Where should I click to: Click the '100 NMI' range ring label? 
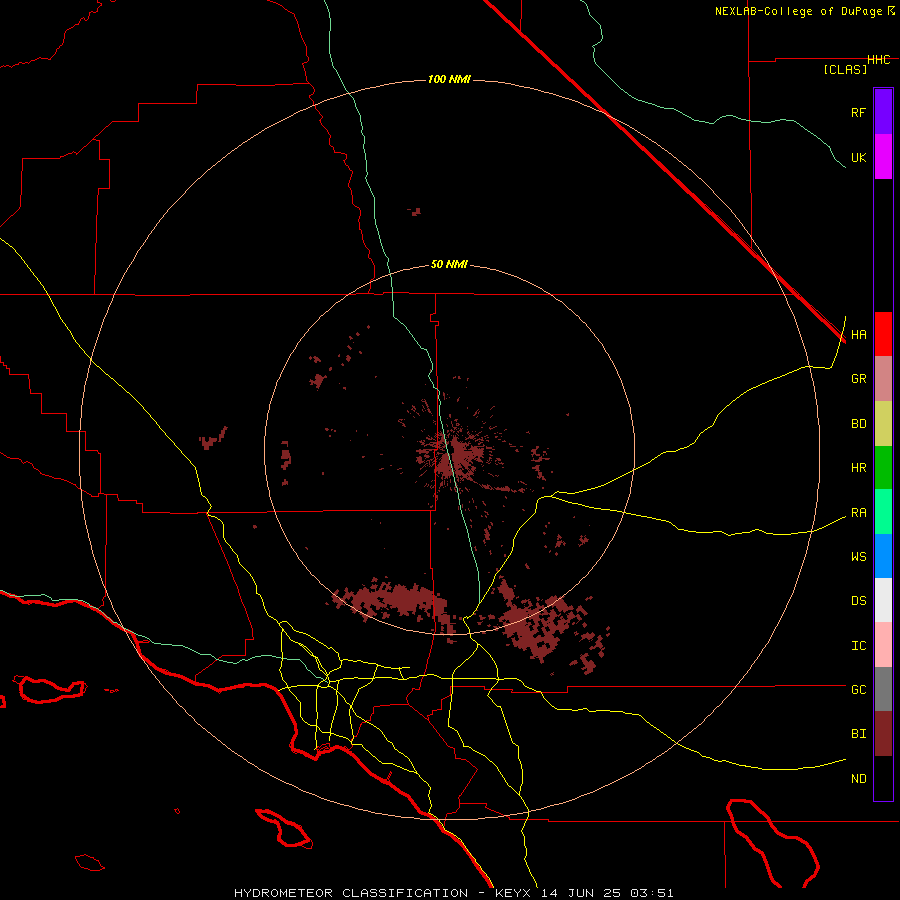point(449,79)
